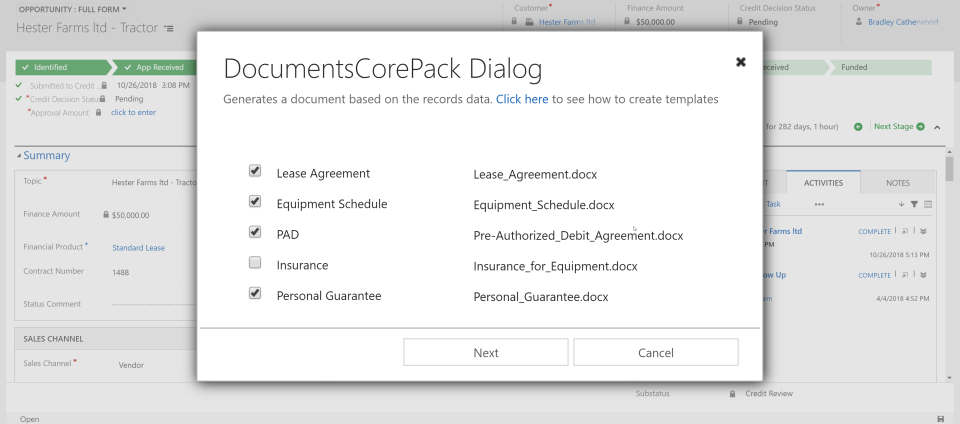960x424 pixels.
Task: Click the lock icon beside header Finance Amount
Action: point(627,21)
